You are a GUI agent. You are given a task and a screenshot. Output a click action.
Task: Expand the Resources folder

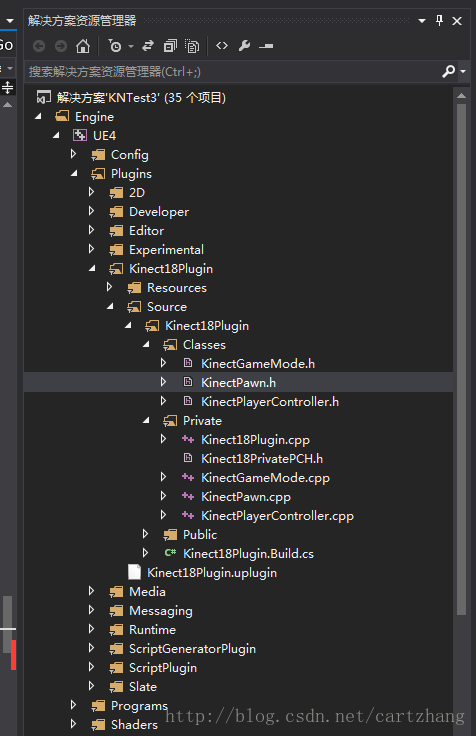pos(109,287)
